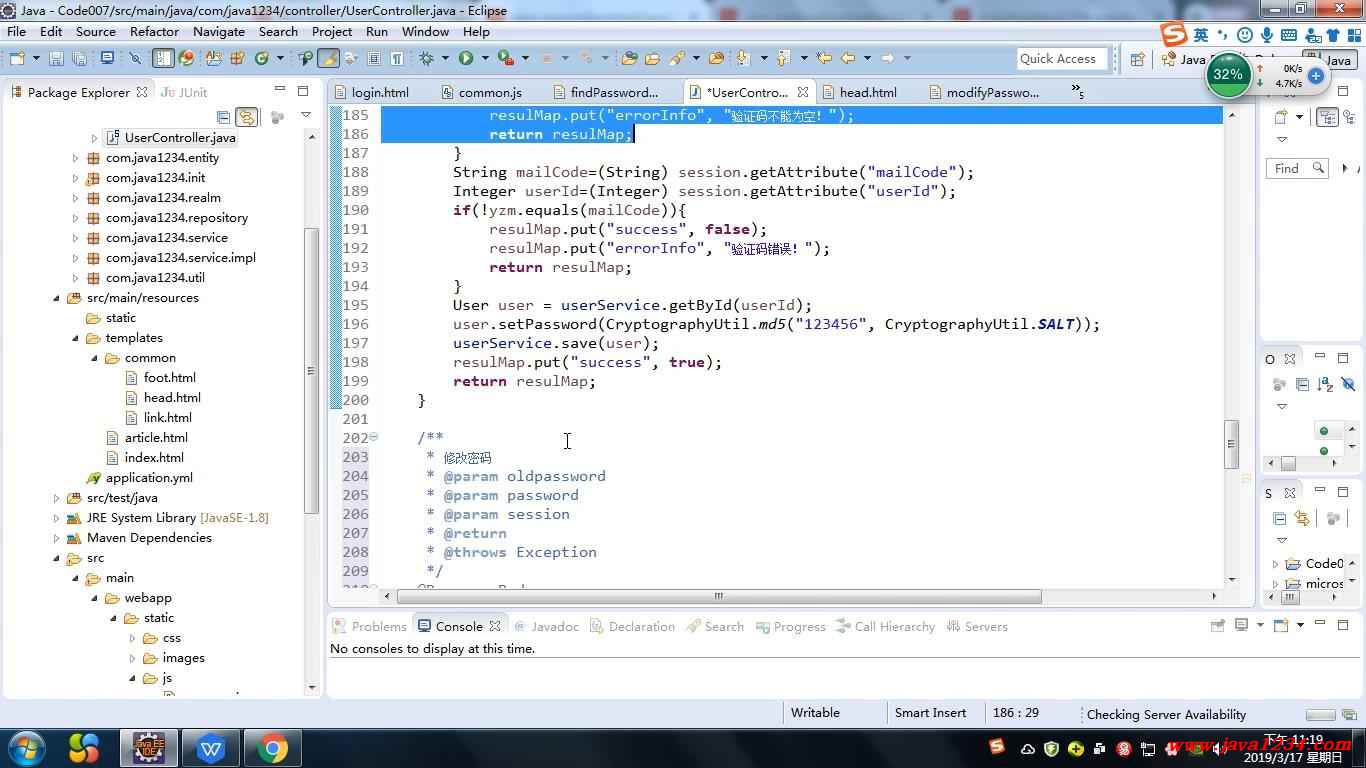1366x768 pixels.
Task: Click the Debug bug icon in toolbar
Action: tap(427, 58)
